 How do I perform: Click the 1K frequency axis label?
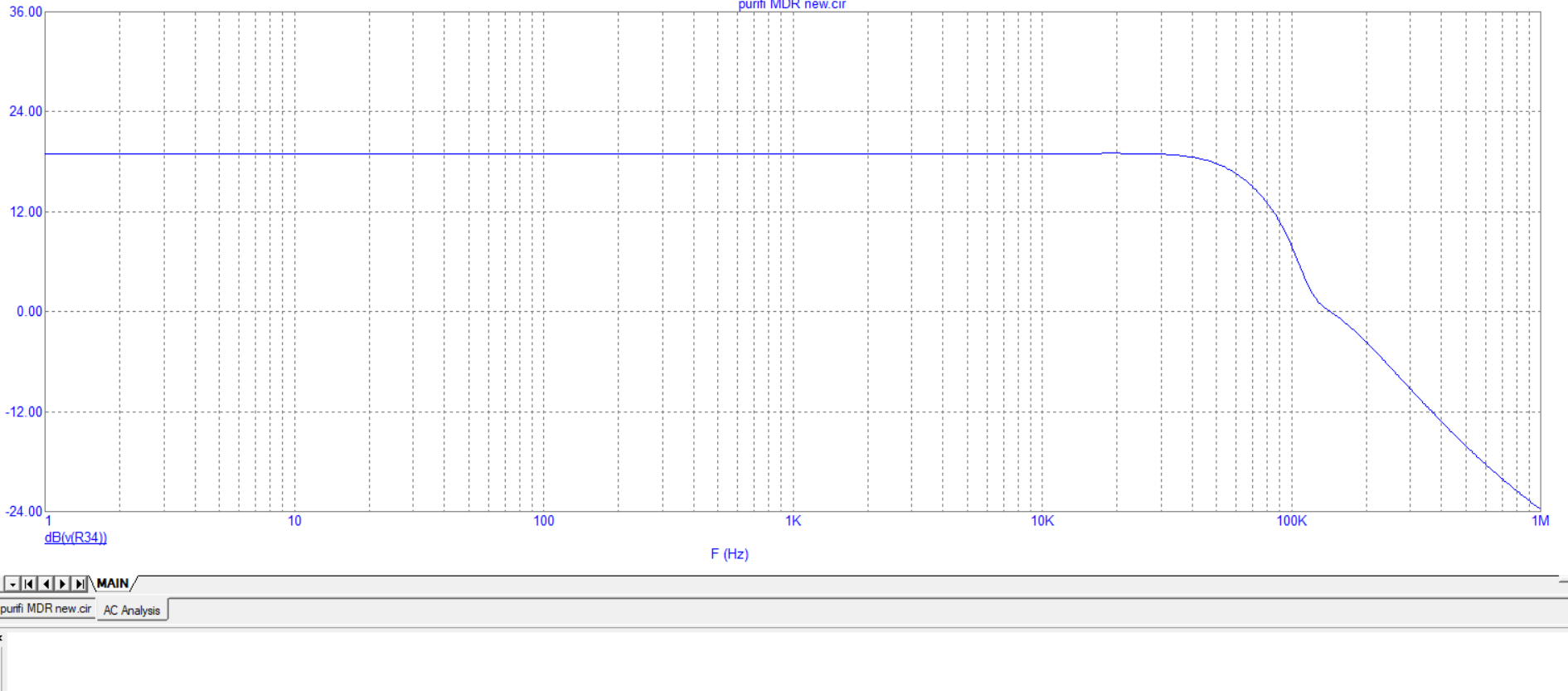coord(794,521)
